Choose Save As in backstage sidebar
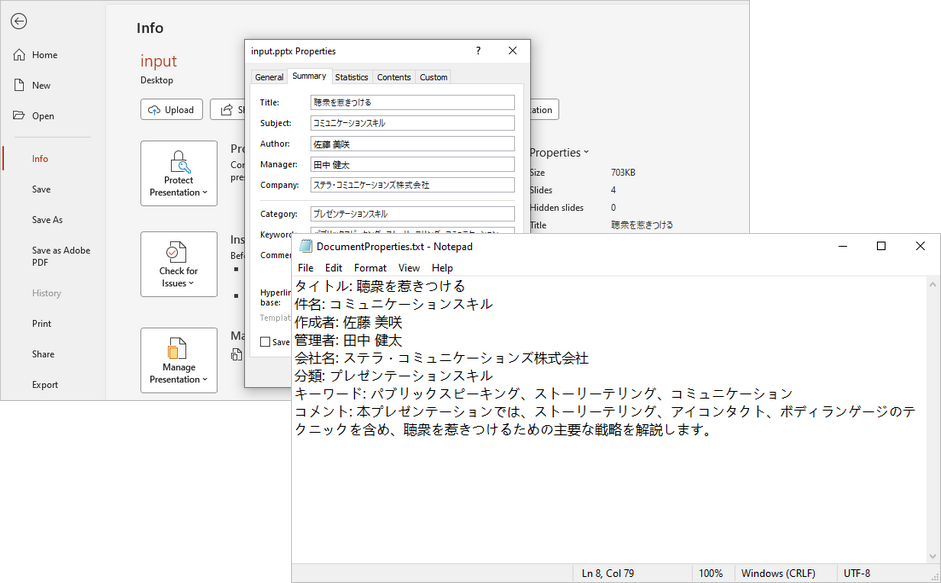 point(47,220)
